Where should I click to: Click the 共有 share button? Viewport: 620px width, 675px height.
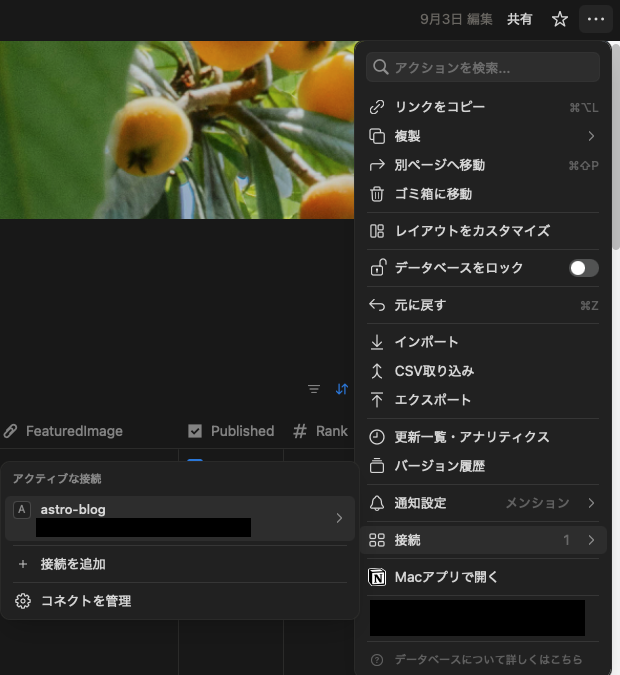(520, 19)
